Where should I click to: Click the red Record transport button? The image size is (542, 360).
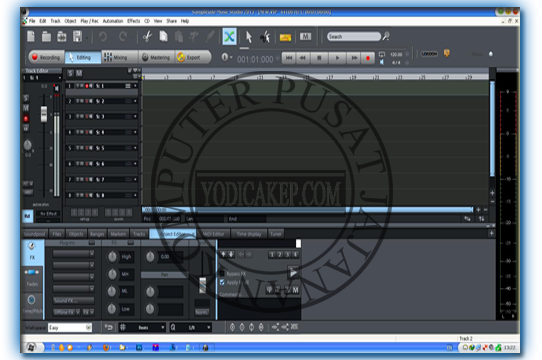pos(368,58)
